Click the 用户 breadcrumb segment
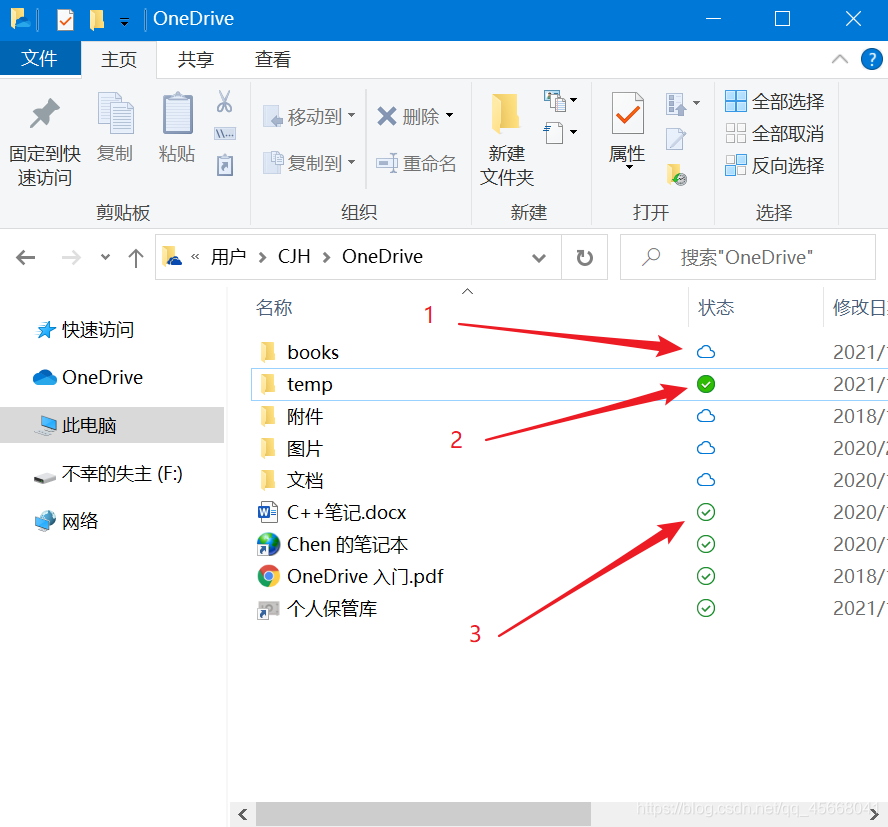The width and height of the screenshot is (888, 827). click(229, 257)
